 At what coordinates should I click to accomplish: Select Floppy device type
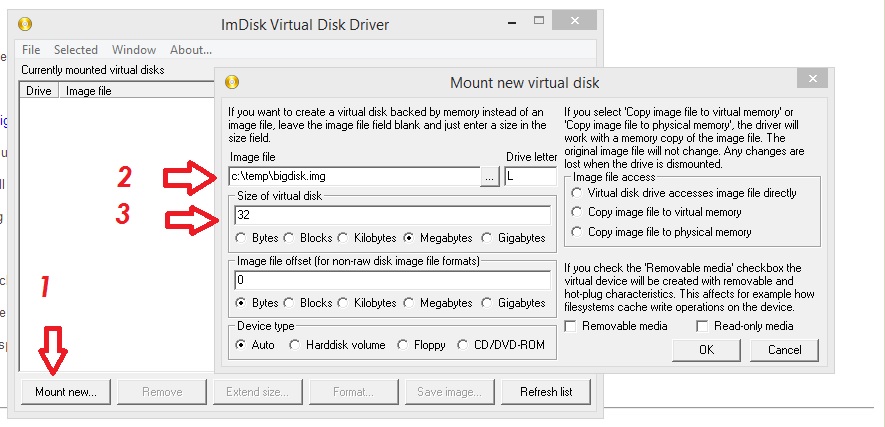[x=422, y=345]
